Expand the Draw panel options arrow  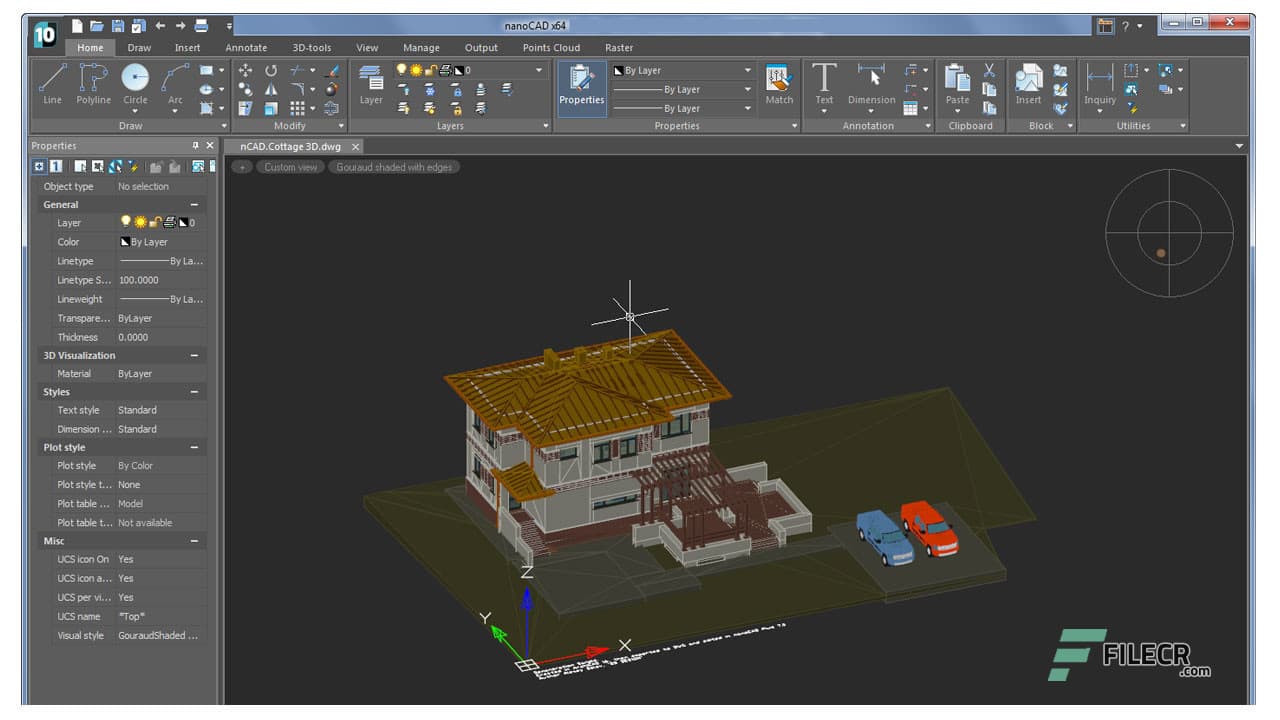click(x=224, y=126)
